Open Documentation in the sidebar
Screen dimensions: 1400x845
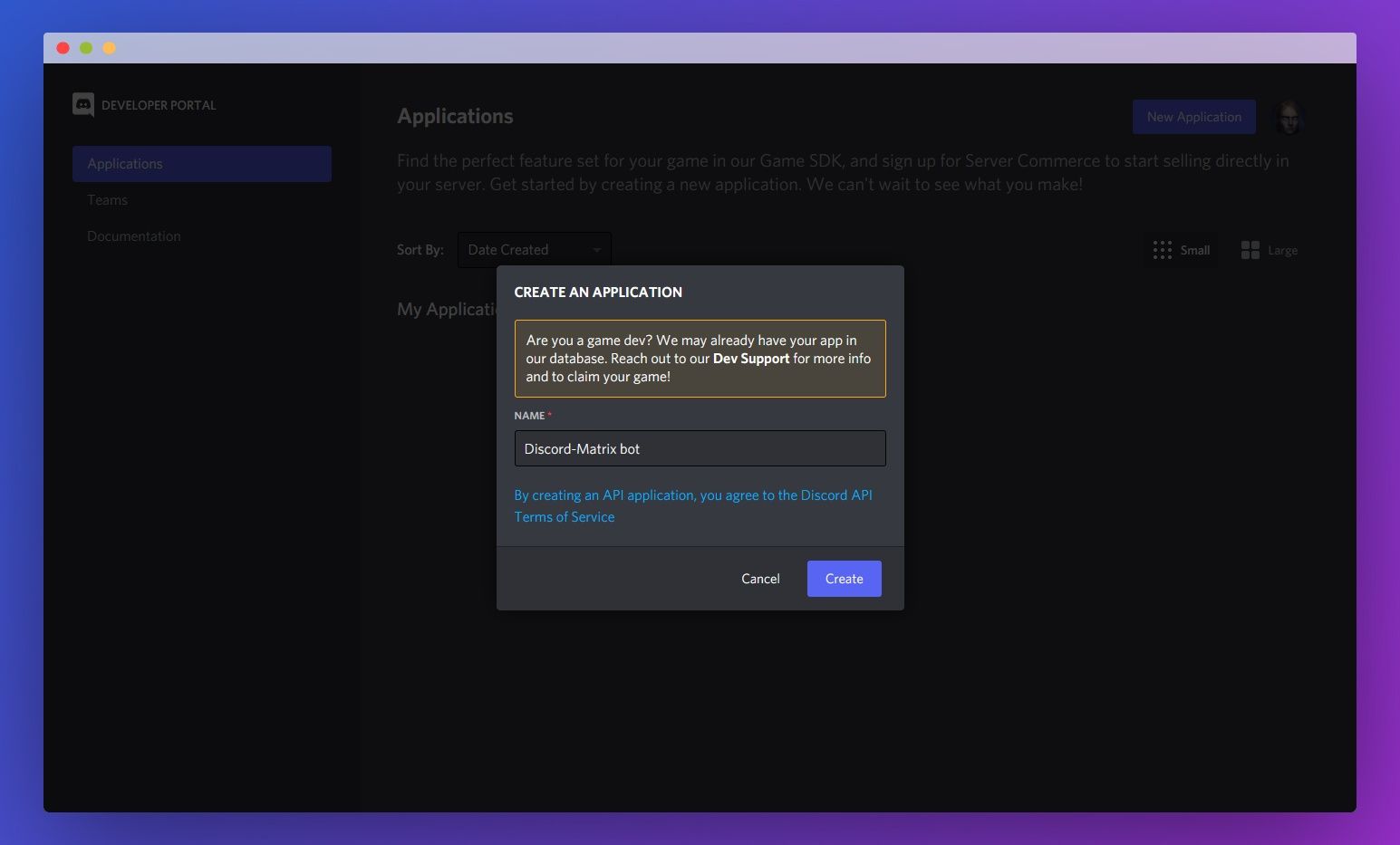(x=134, y=236)
